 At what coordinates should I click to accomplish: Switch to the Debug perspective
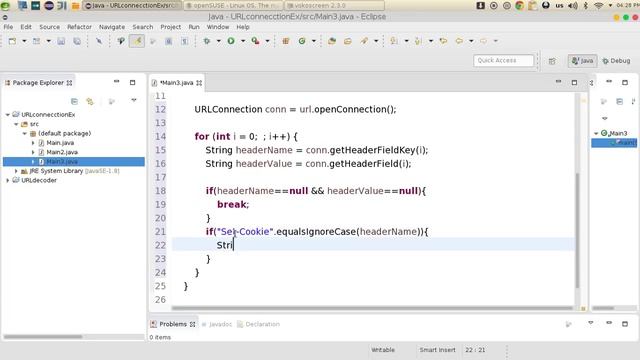616,61
